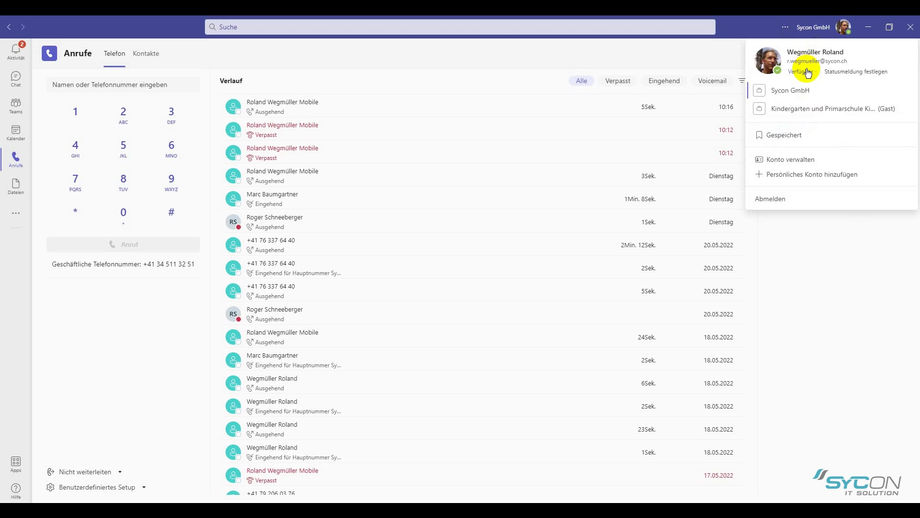Select Wegmüller Roland call lasting 6Sek.
The height and width of the screenshot is (518, 920).
pyautogui.click(x=479, y=383)
